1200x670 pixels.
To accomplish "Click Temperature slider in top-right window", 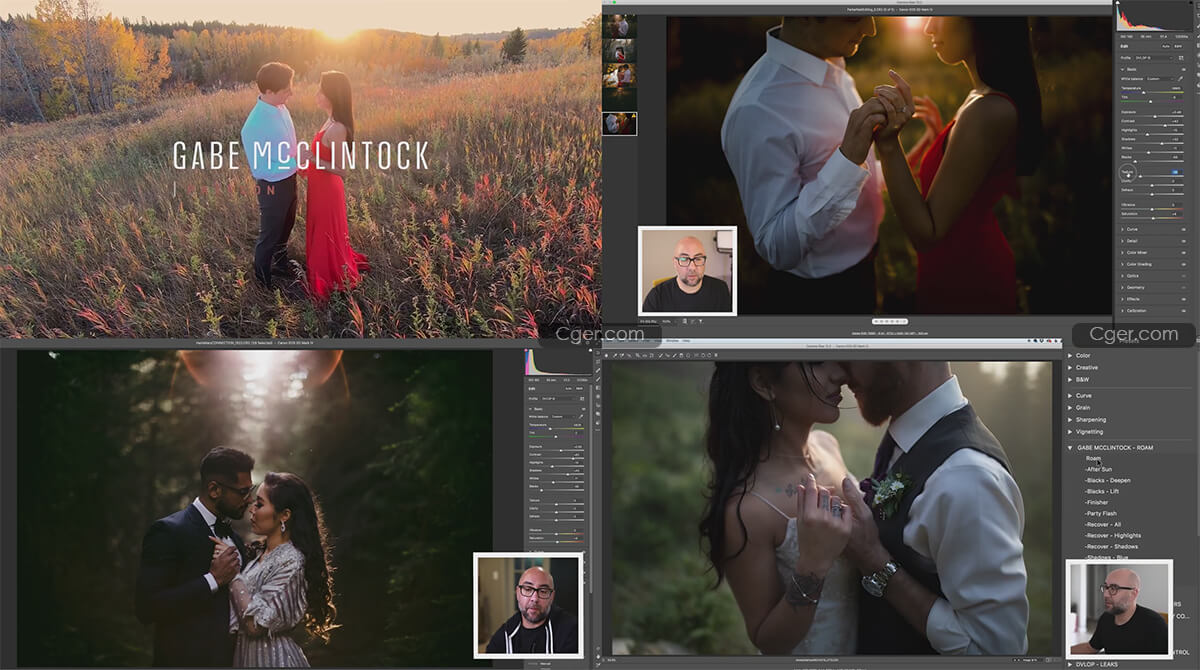I will coord(1152,93).
